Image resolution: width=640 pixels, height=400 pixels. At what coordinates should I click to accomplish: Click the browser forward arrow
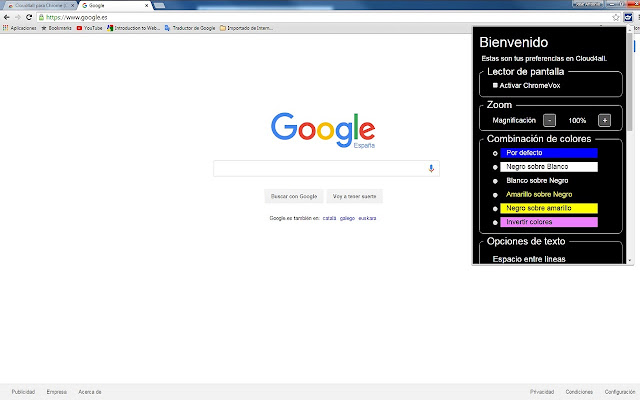[x=18, y=17]
